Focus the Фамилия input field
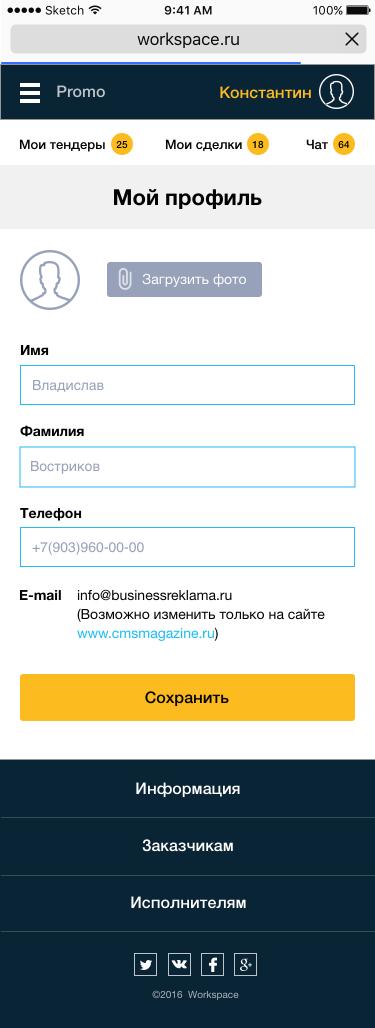The height and width of the screenshot is (1028, 375). click(188, 467)
